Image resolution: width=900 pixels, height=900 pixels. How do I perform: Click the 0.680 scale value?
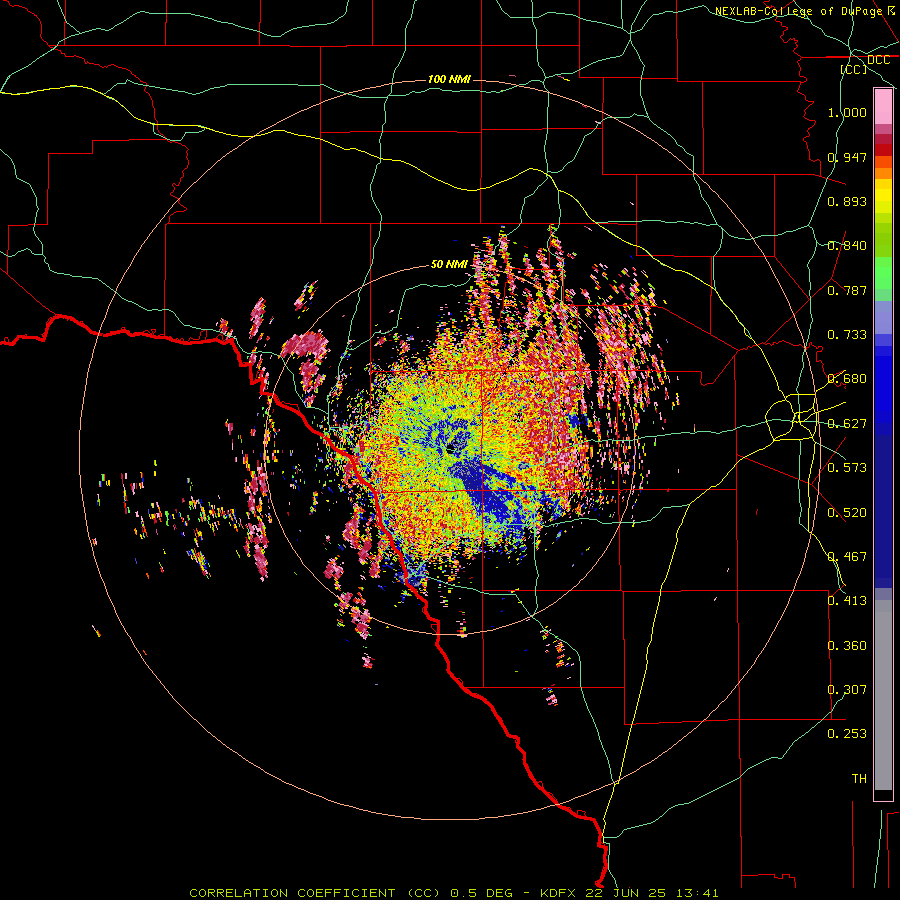(847, 379)
